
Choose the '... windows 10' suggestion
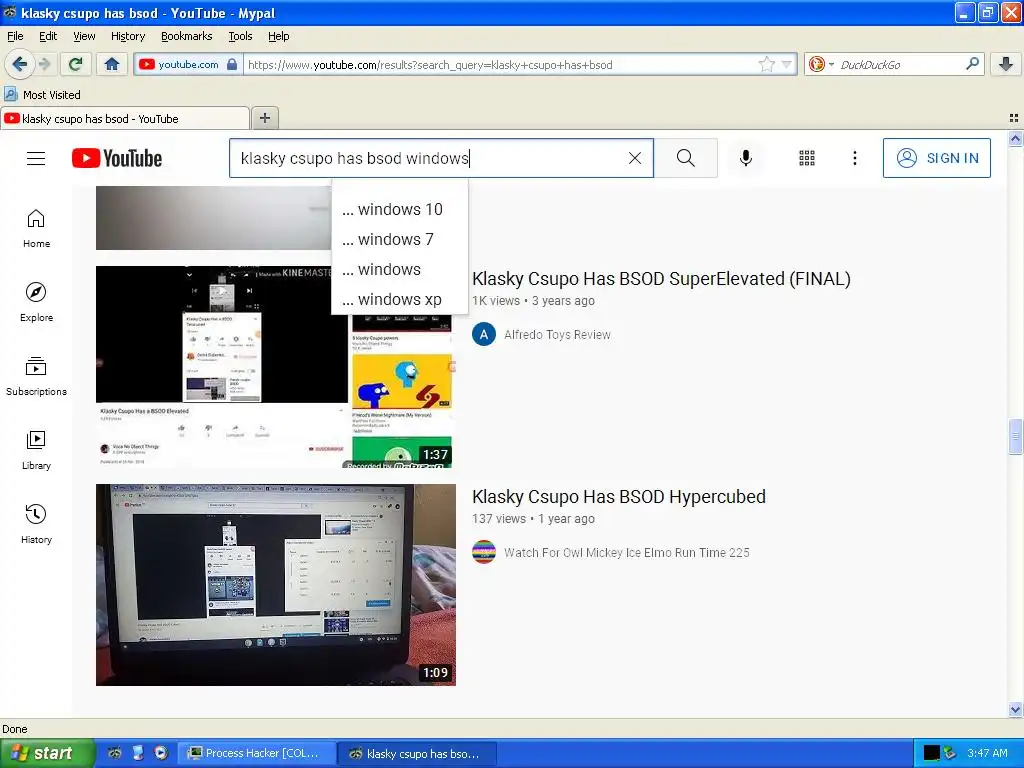[x=400, y=209]
